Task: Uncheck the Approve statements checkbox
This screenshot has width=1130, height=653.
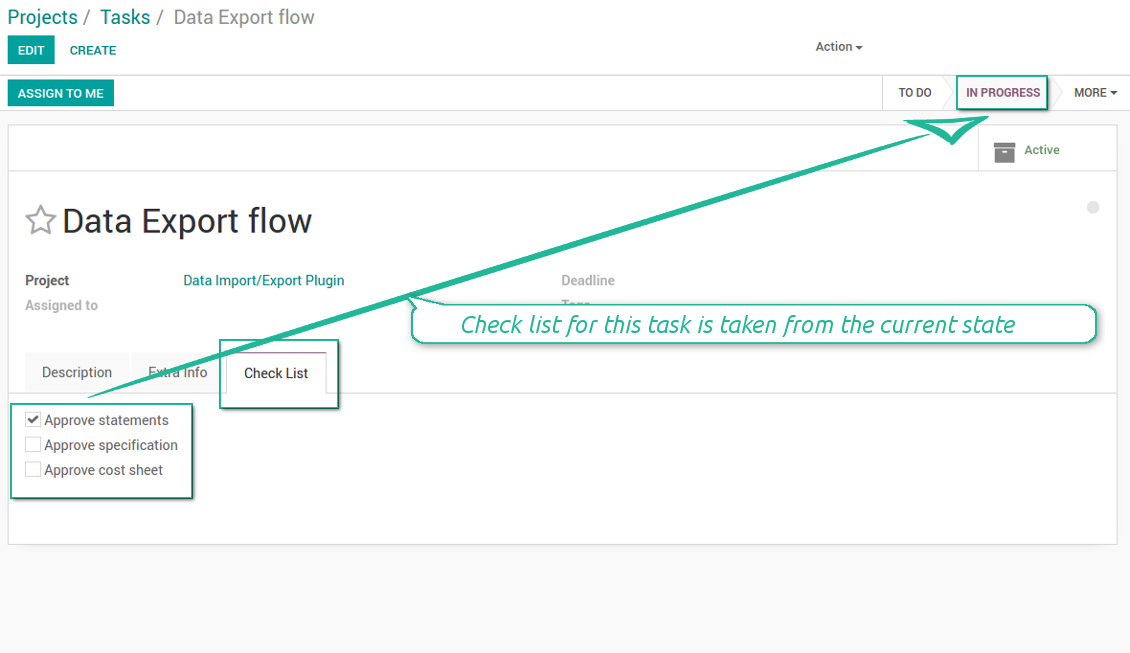Action: click(33, 420)
